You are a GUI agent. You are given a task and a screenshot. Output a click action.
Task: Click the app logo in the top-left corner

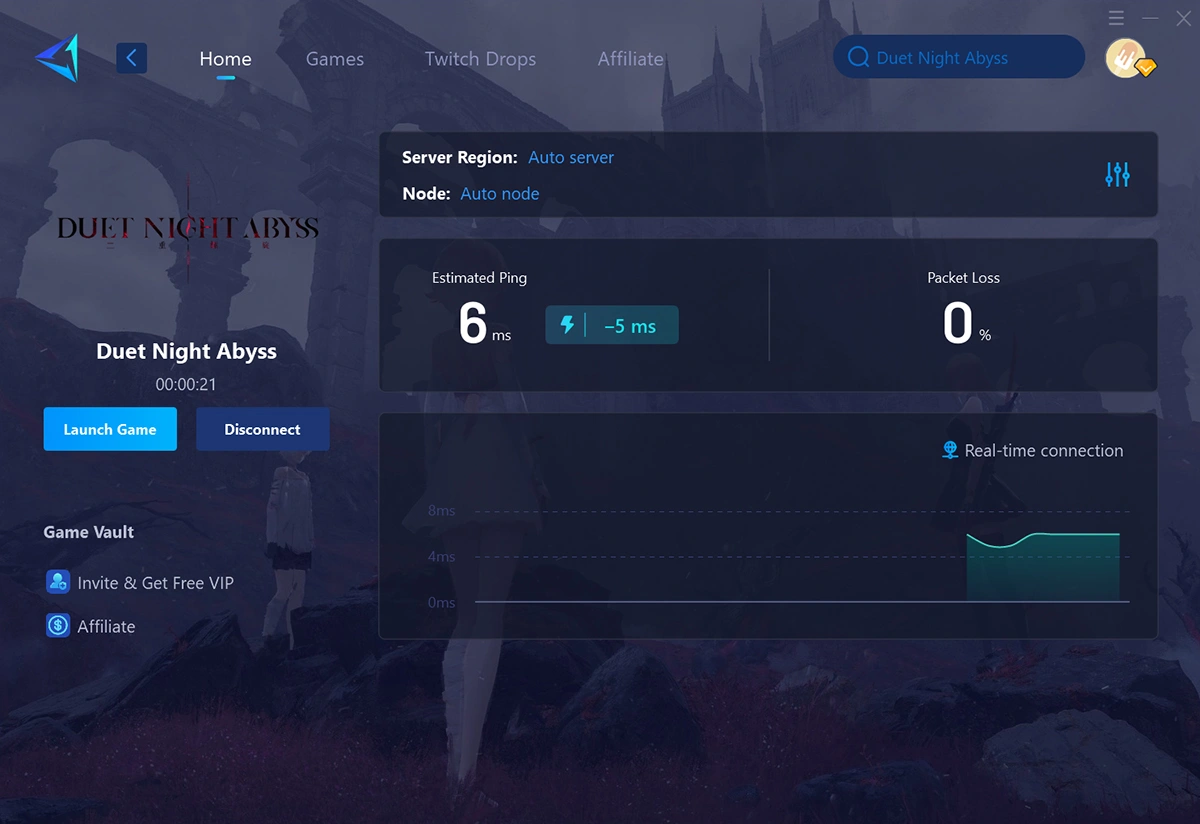55,57
